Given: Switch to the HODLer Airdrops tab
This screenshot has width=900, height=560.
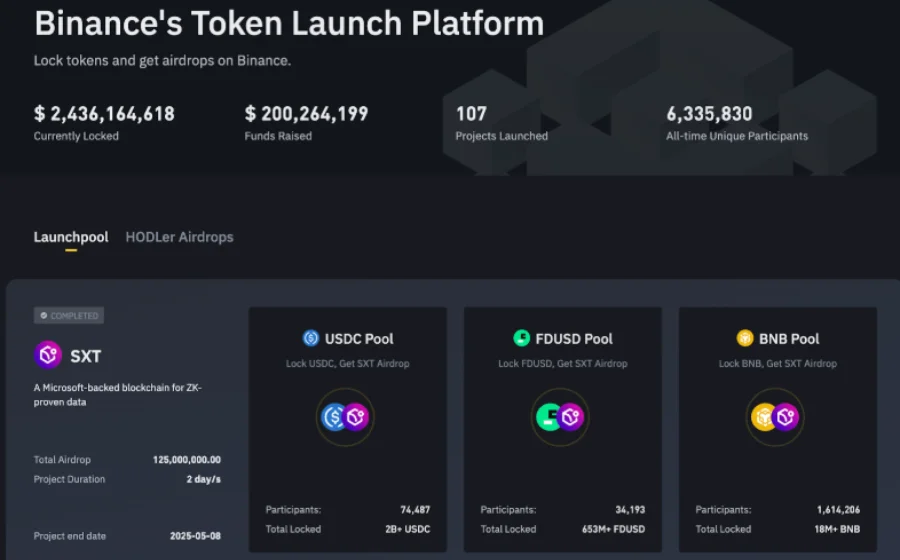Looking at the screenshot, I should click(x=180, y=237).
